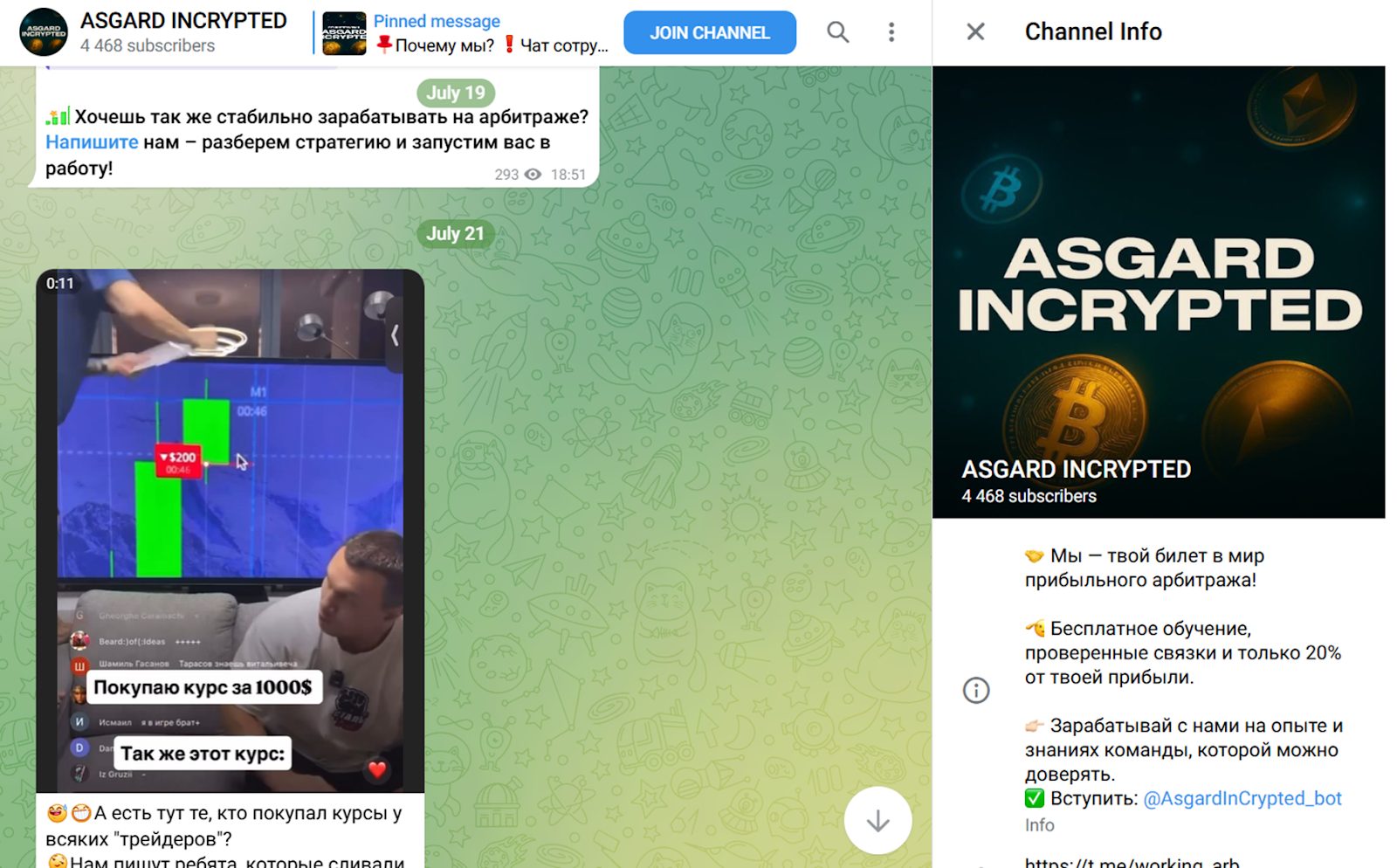Click 'Так же этот курс:' caption on video
The width and height of the screenshot is (1397, 868).
tap(203, 754)
